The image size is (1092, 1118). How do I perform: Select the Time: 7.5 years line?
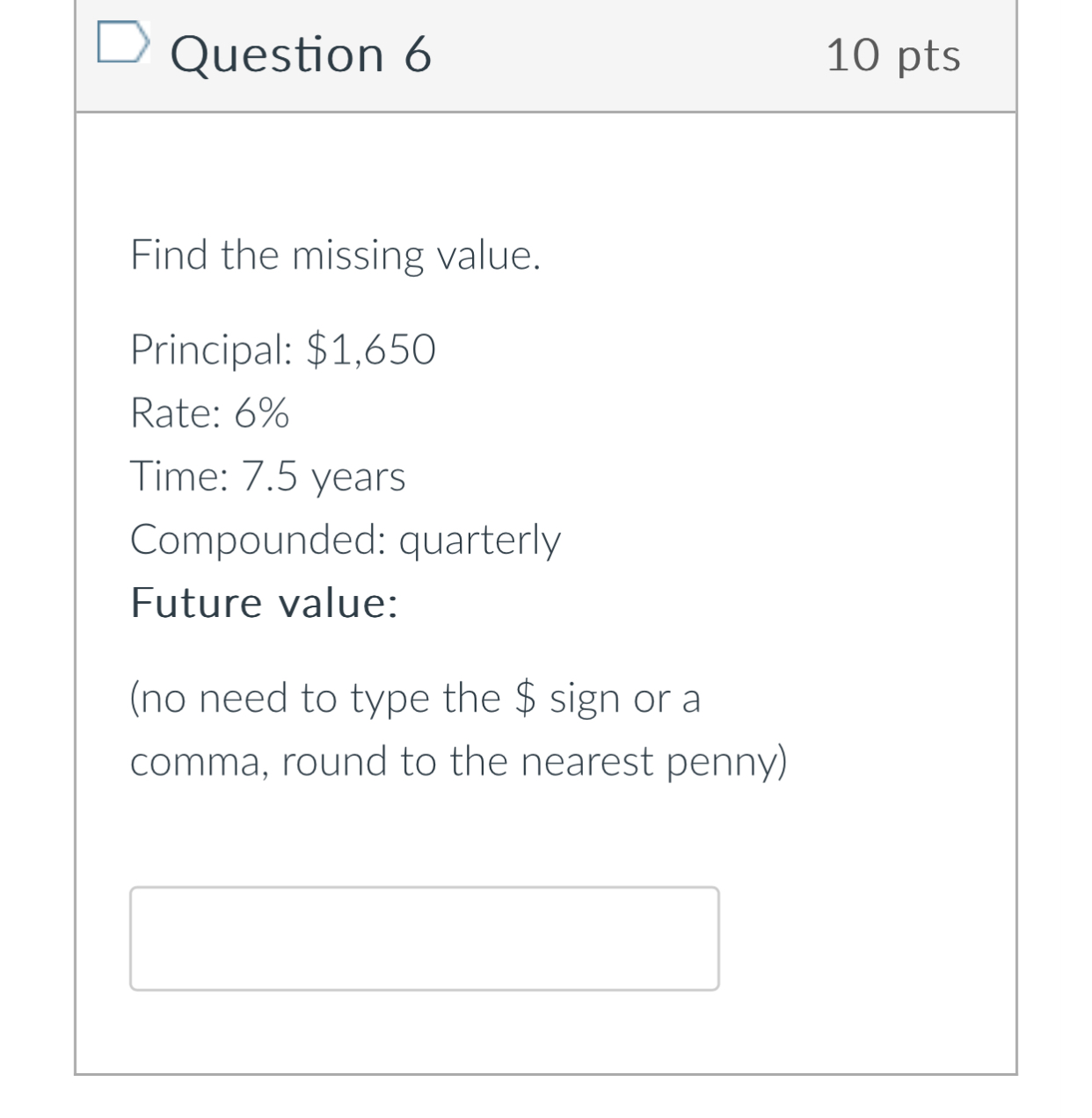[x=267, y=477]
